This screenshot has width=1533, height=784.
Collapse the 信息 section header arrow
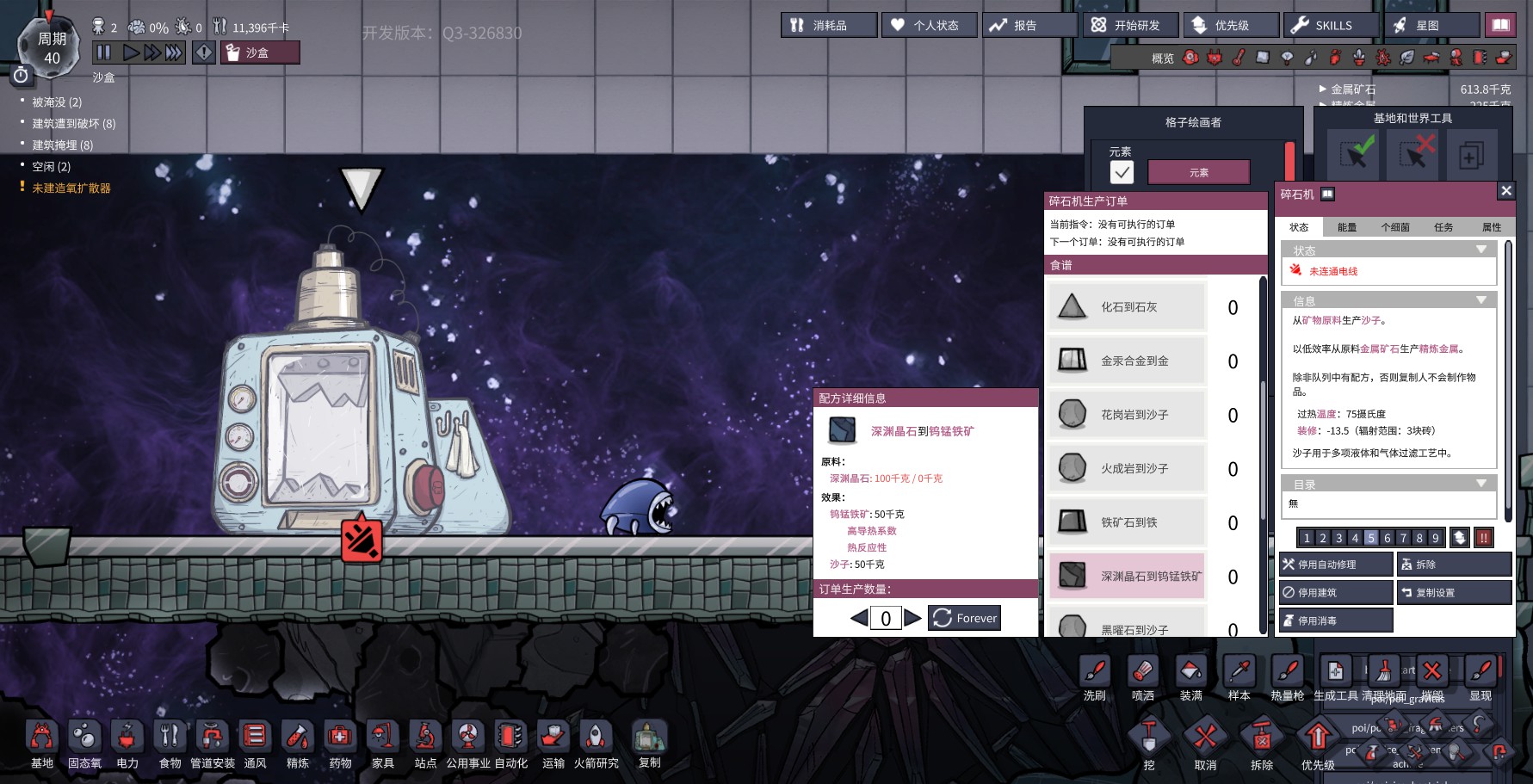pyautogui.click(x=1481, y=300)
